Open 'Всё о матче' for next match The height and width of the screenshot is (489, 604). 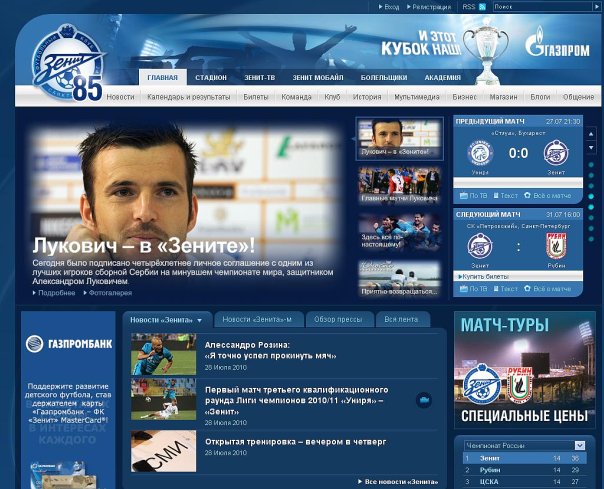pos(555,289)
